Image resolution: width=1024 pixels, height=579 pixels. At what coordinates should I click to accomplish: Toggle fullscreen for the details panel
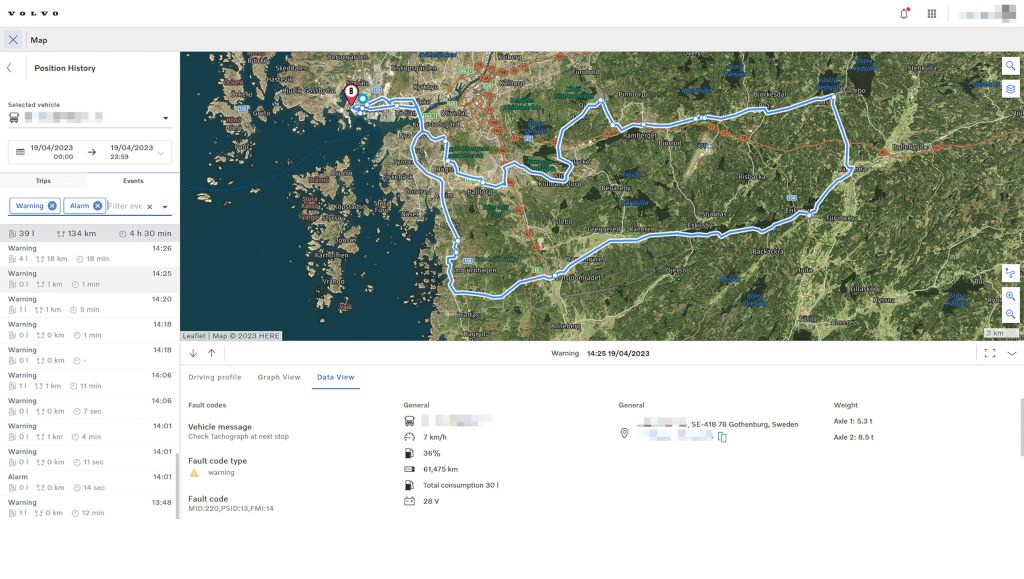pos(990,353)
